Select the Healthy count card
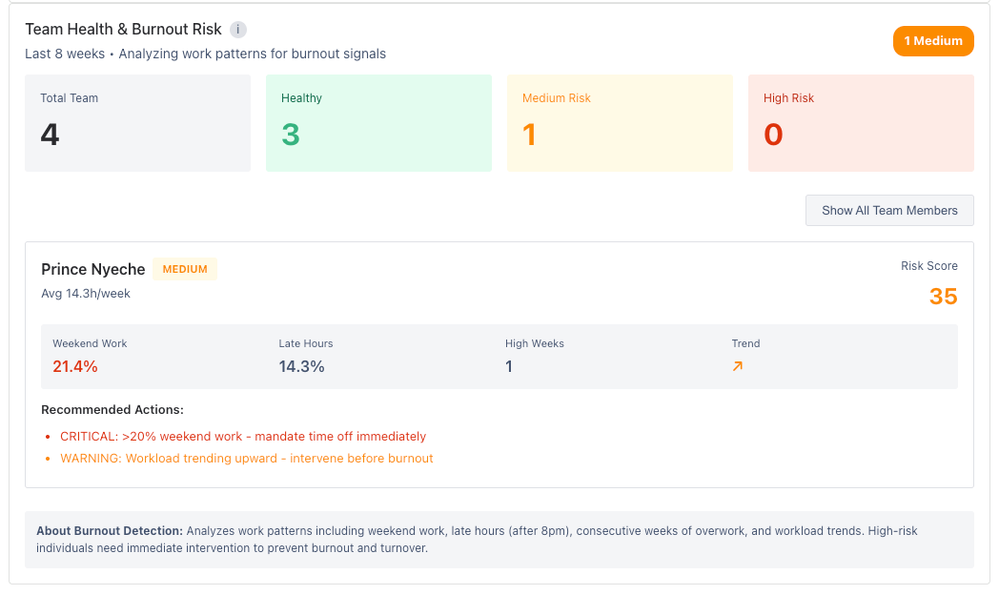The width and height of the screenshot is (999, 598). click(x=378, y=123)
